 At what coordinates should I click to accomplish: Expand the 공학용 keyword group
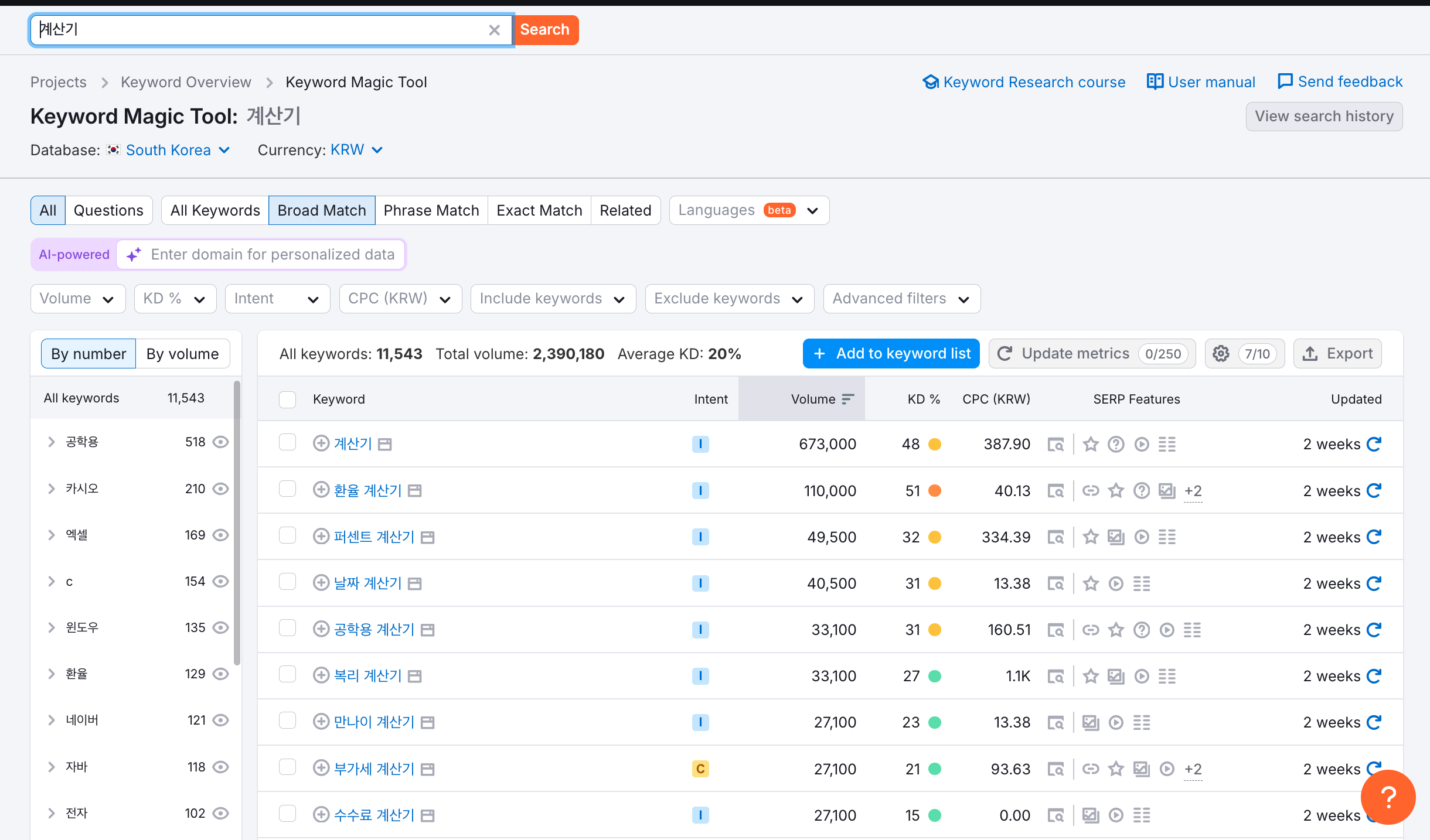52,441
